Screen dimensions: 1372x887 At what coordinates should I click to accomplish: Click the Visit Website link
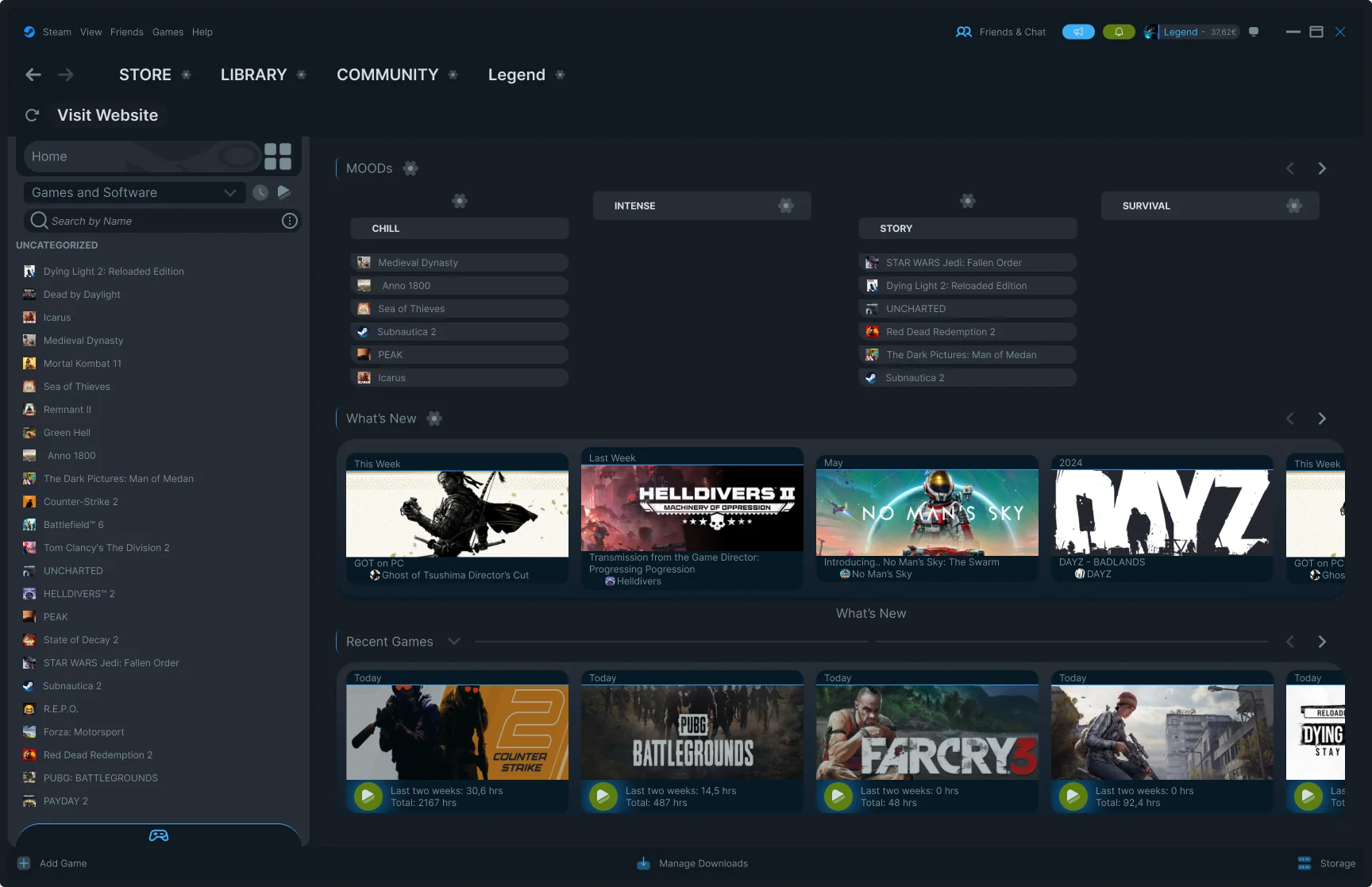tap(107, 115)
